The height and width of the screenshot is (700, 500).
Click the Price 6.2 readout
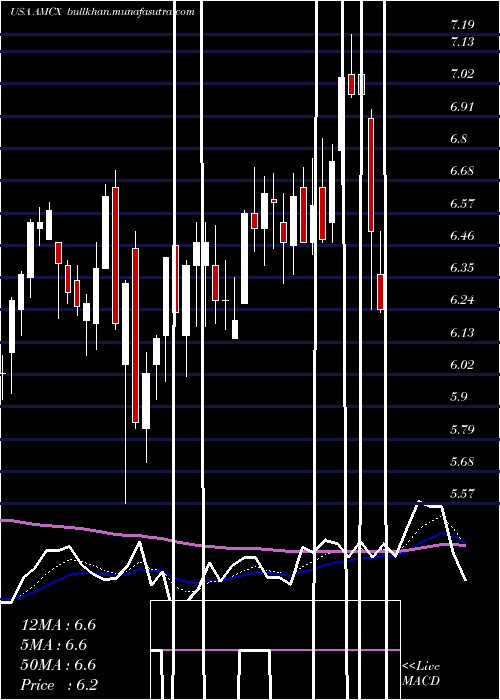point(59,685)
